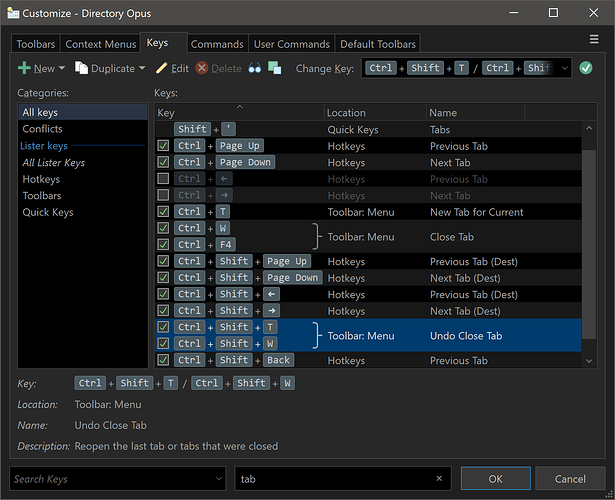
Task: Select the Undo Close Tab row
Action: (x=368, y=335)
